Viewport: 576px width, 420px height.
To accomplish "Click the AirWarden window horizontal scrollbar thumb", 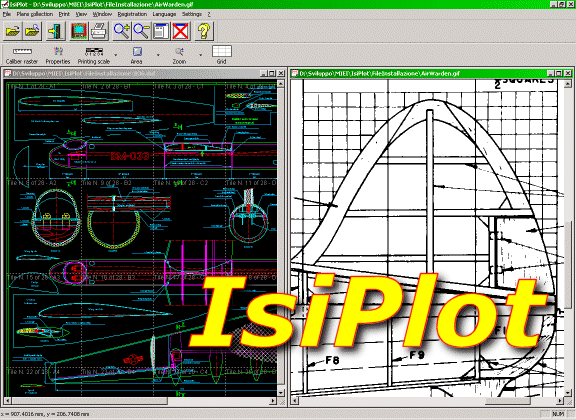I will 507,401.
